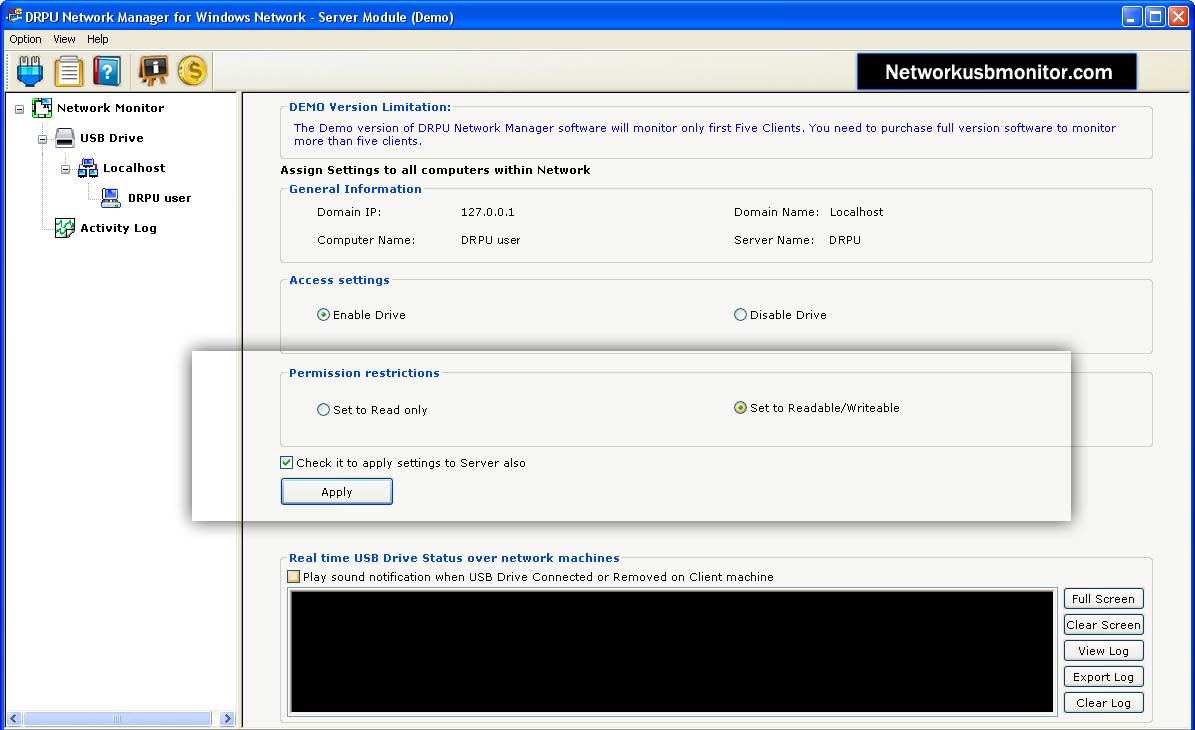
Task: Select Network Monitor tree label
Action: [111, 108]
